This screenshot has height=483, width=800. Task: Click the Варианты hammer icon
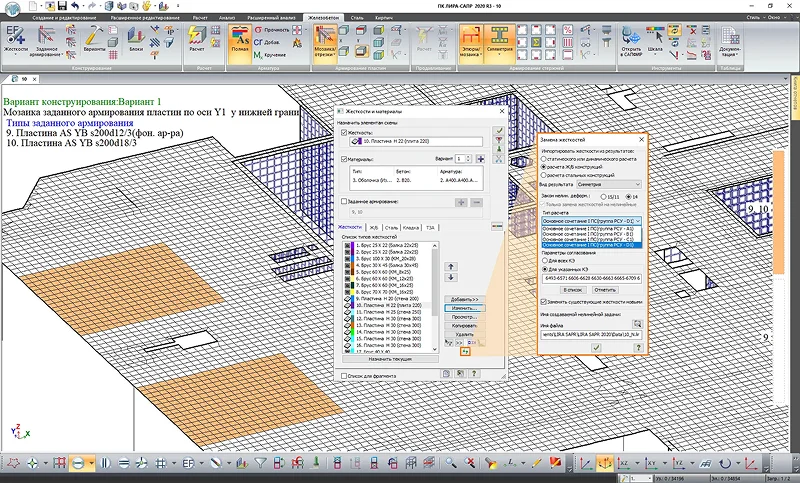point(94,39)
